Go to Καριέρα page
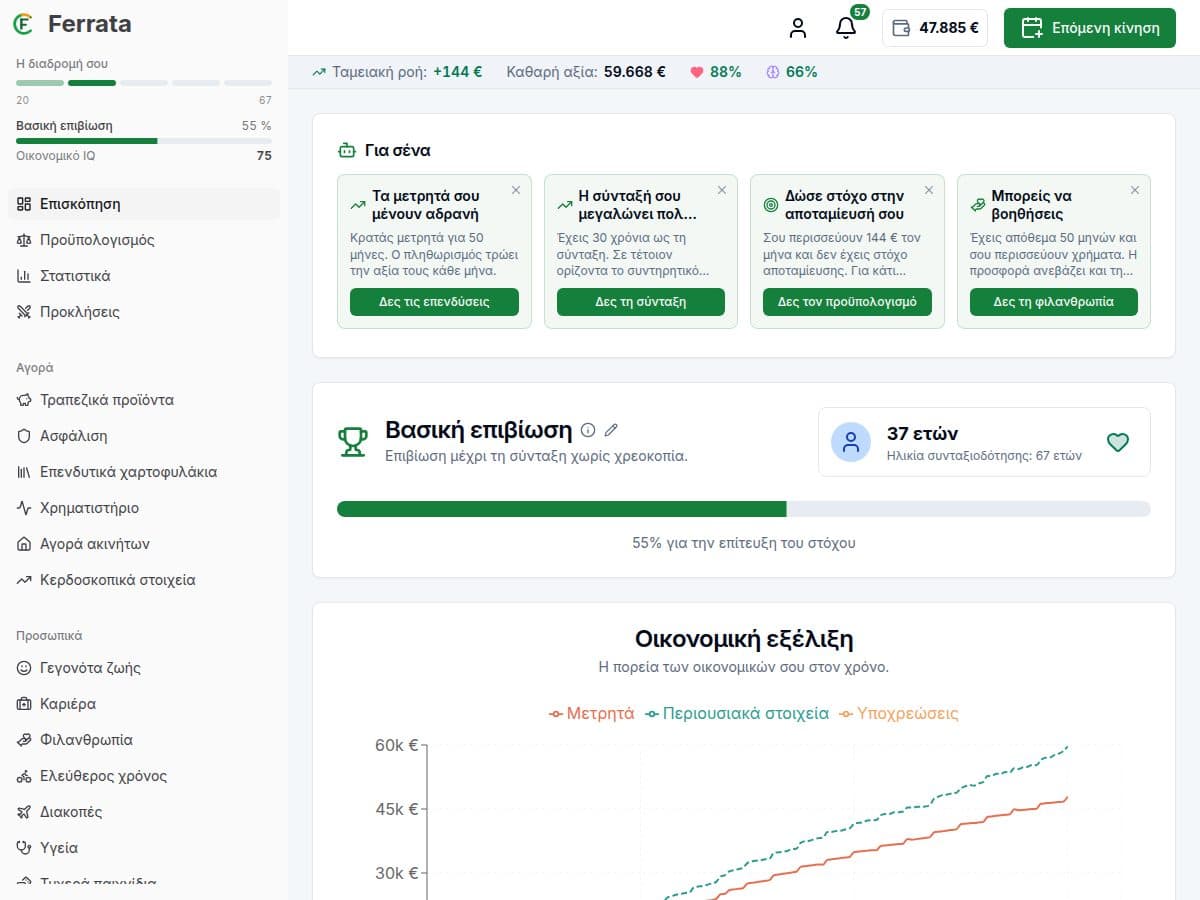This screenshot has height=900, width=1200. point(144,704)
